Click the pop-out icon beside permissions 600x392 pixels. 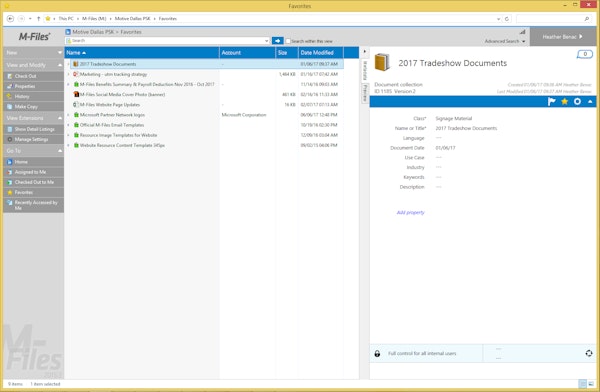click(589, 353)
